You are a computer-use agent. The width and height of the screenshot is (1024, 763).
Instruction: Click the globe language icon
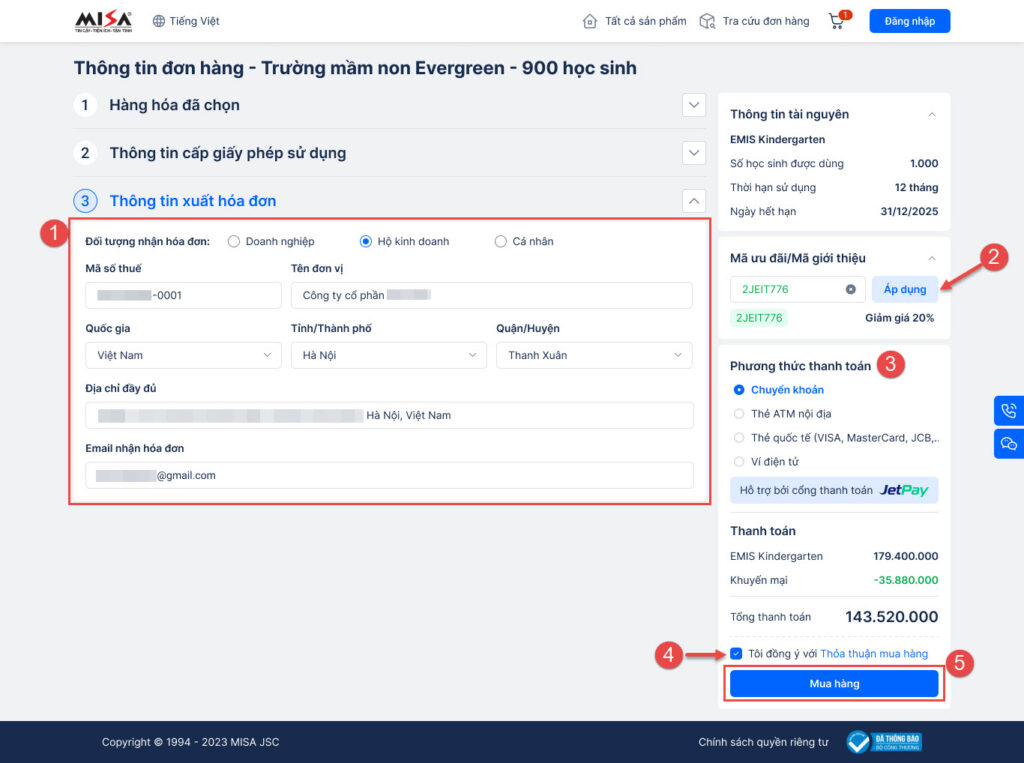[159, 21]
